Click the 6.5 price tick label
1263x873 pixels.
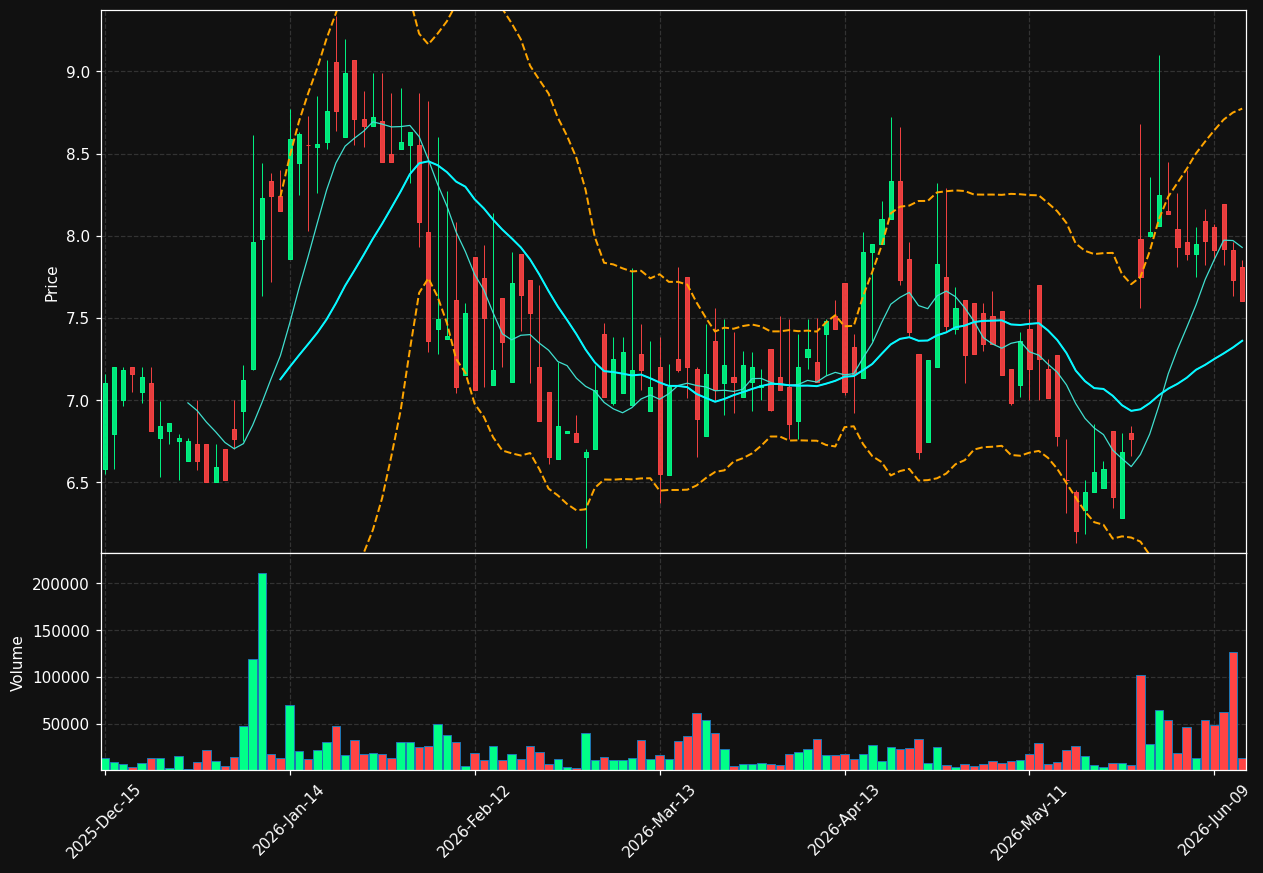tap(78, 483)
